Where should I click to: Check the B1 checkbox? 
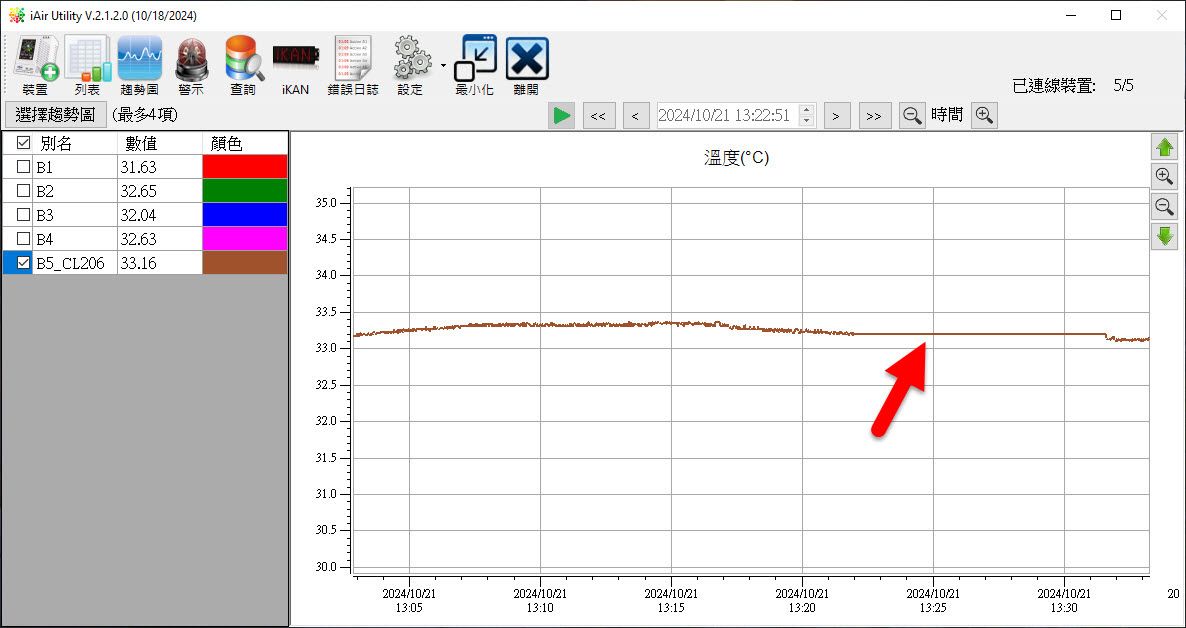coord(23,166)
